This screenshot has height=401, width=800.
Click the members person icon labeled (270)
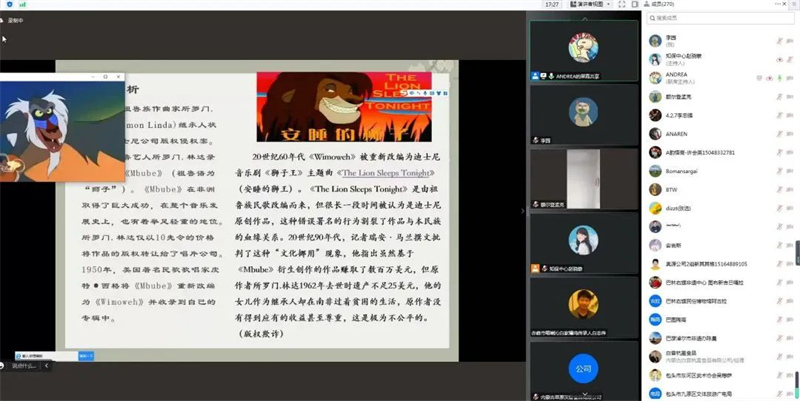[647, 4]
